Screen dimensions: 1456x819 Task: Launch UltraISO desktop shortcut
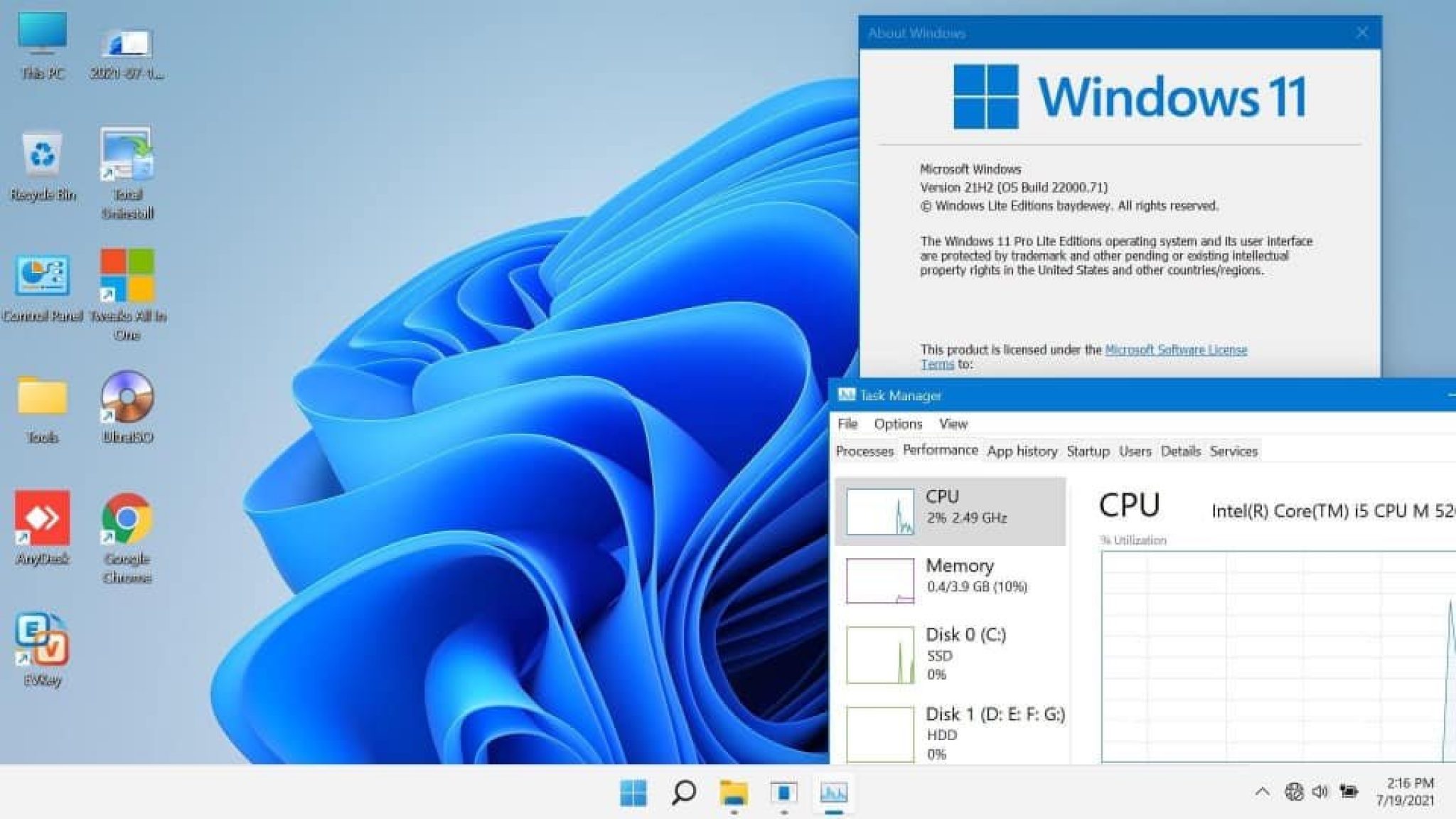[x=127, y=408]
